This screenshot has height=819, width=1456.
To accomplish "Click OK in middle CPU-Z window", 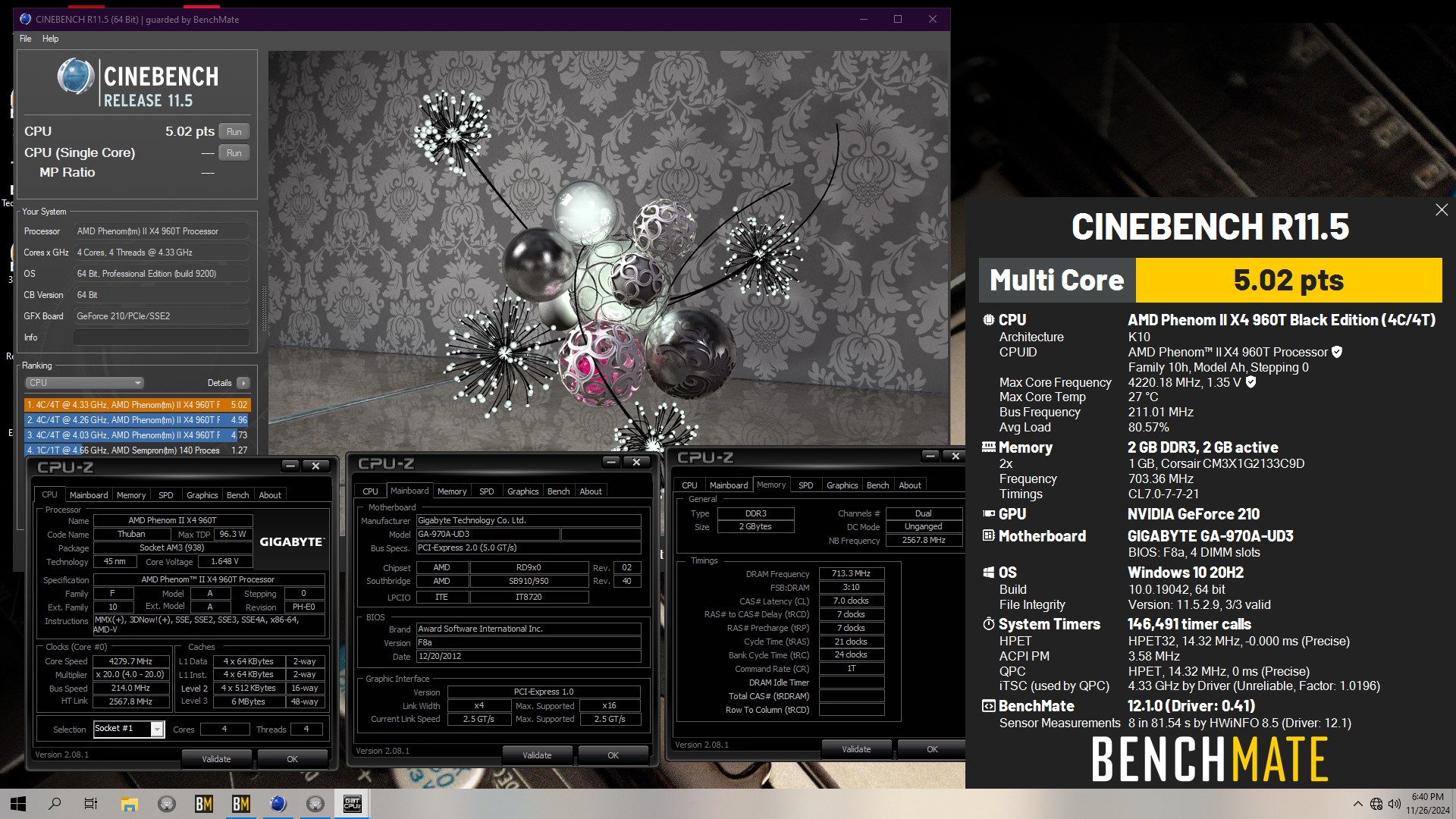I will 613,755.
